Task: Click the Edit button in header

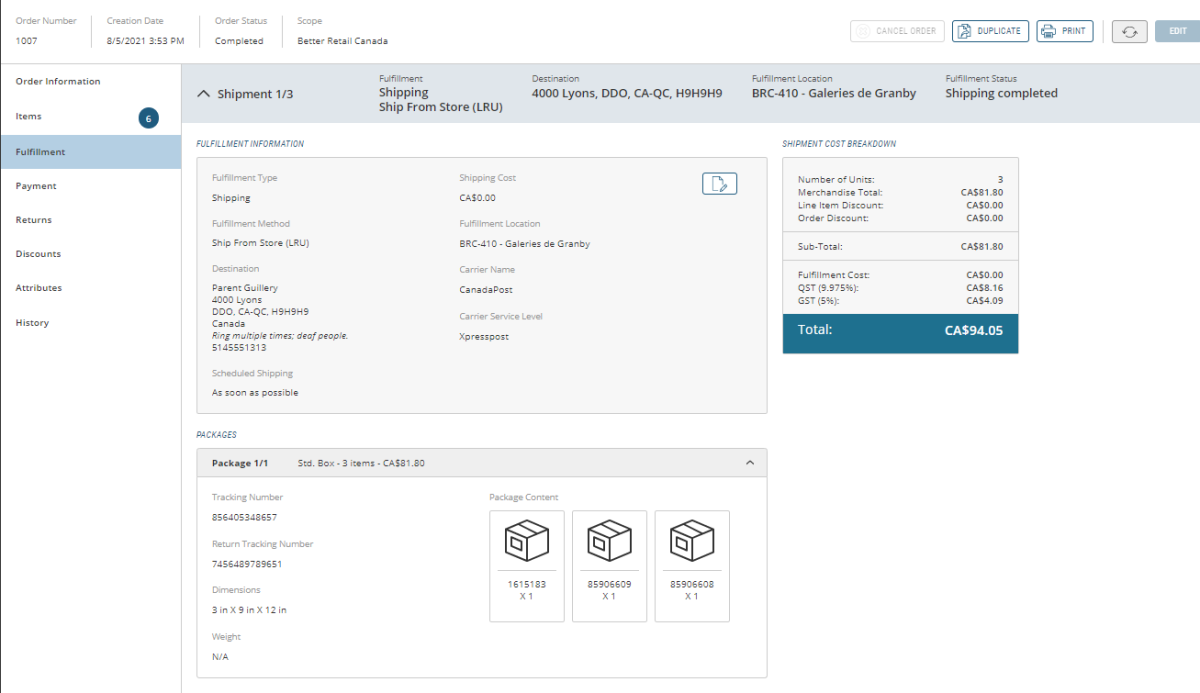Action: click(x=1177, y=31)
